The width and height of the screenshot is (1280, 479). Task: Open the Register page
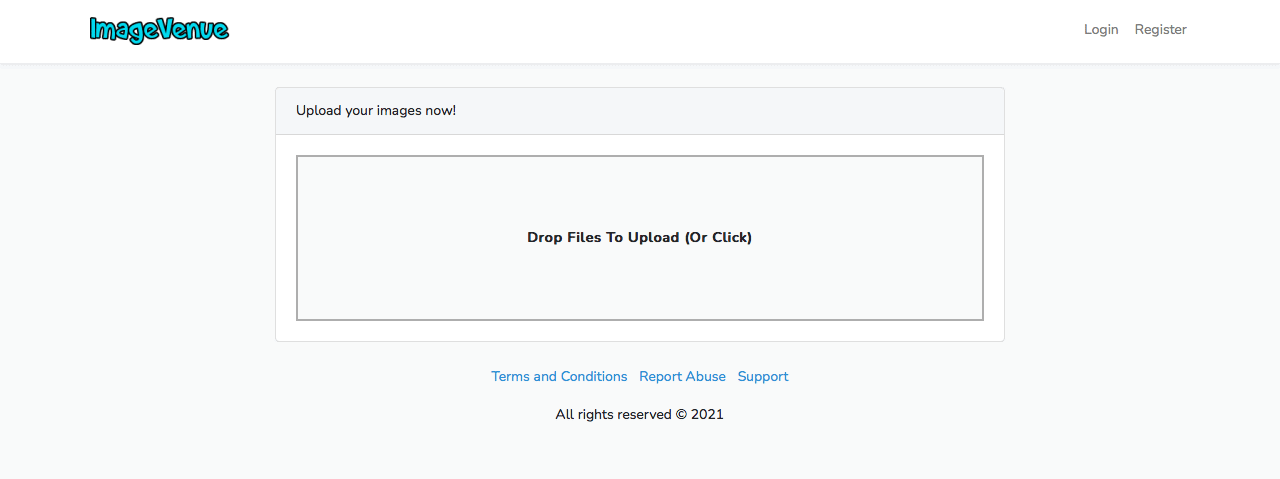click(1160, 30)
